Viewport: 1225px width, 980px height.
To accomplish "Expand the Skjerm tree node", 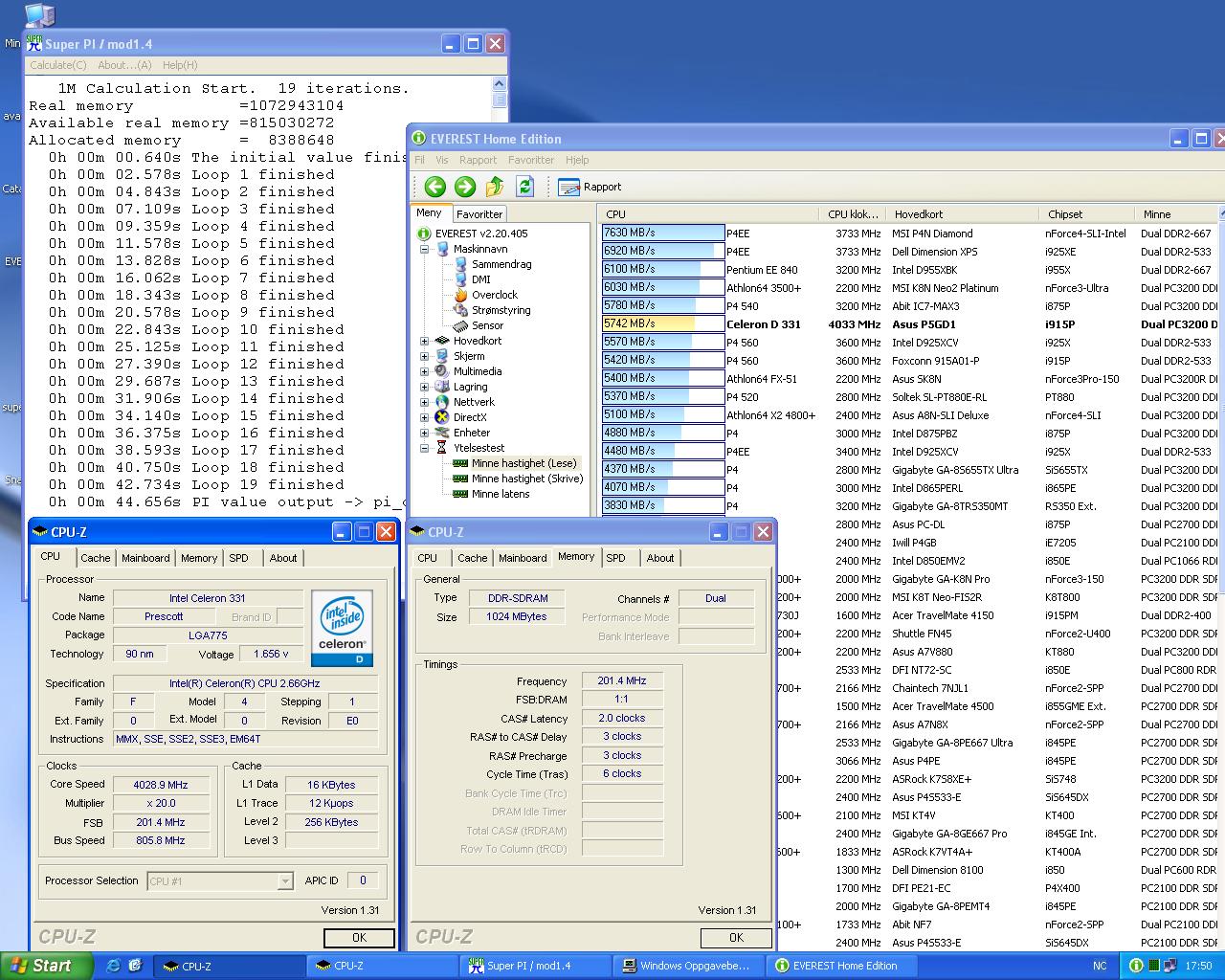I will [424, 356].
